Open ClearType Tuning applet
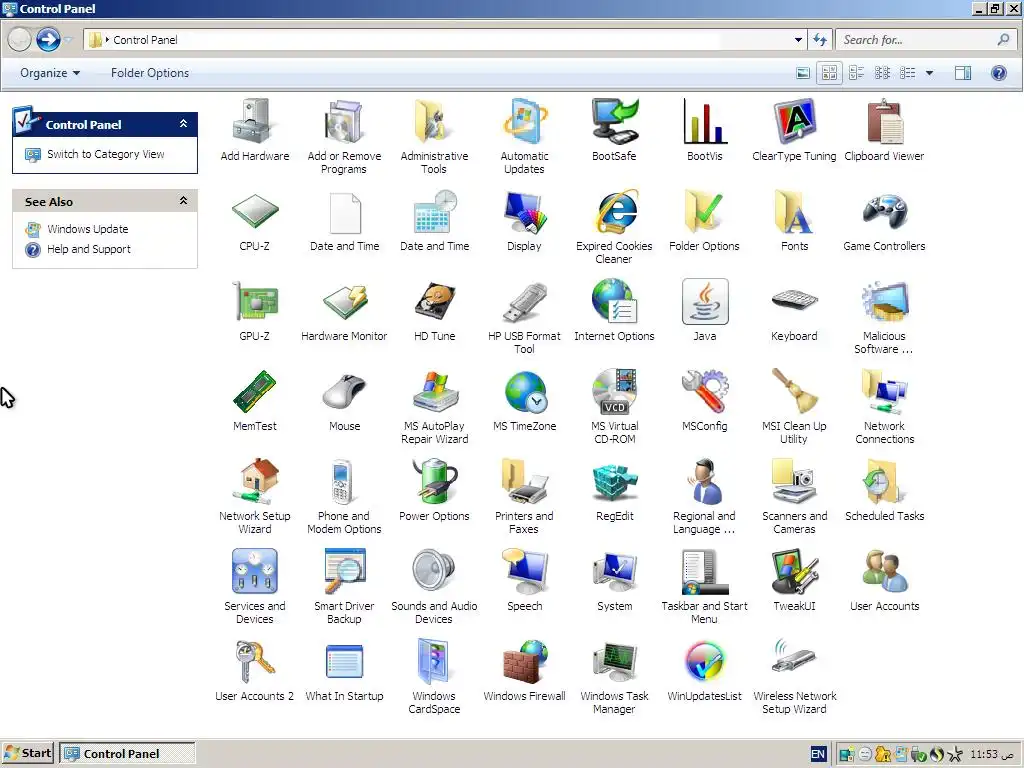The image size is (1024, 768). [x=794, y=130]
